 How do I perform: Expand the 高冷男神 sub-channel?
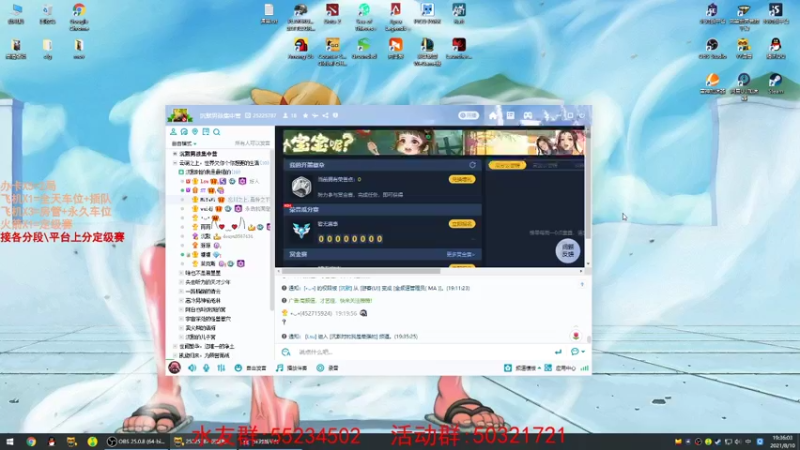[181, 301]
